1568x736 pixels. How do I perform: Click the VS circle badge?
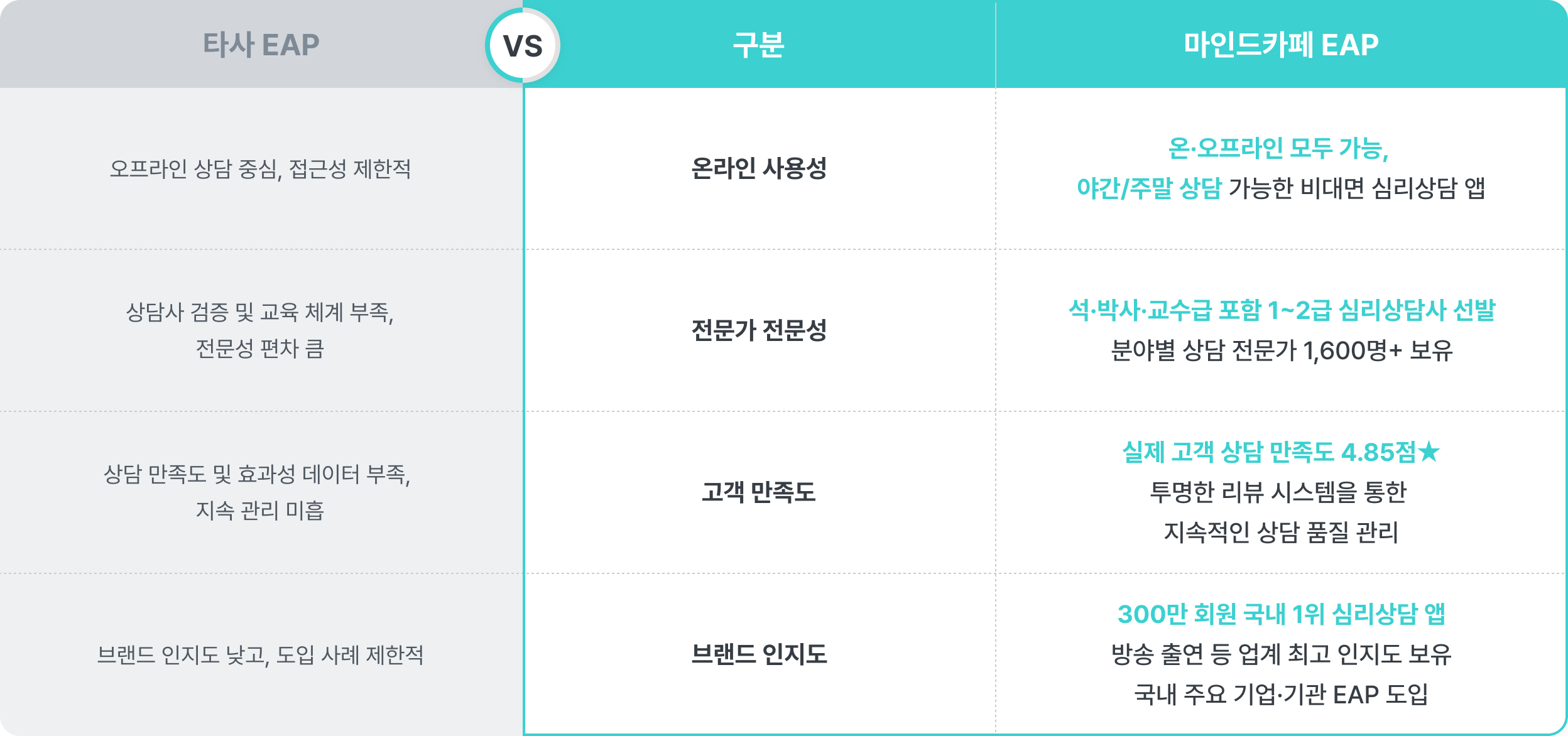point(523,45)
